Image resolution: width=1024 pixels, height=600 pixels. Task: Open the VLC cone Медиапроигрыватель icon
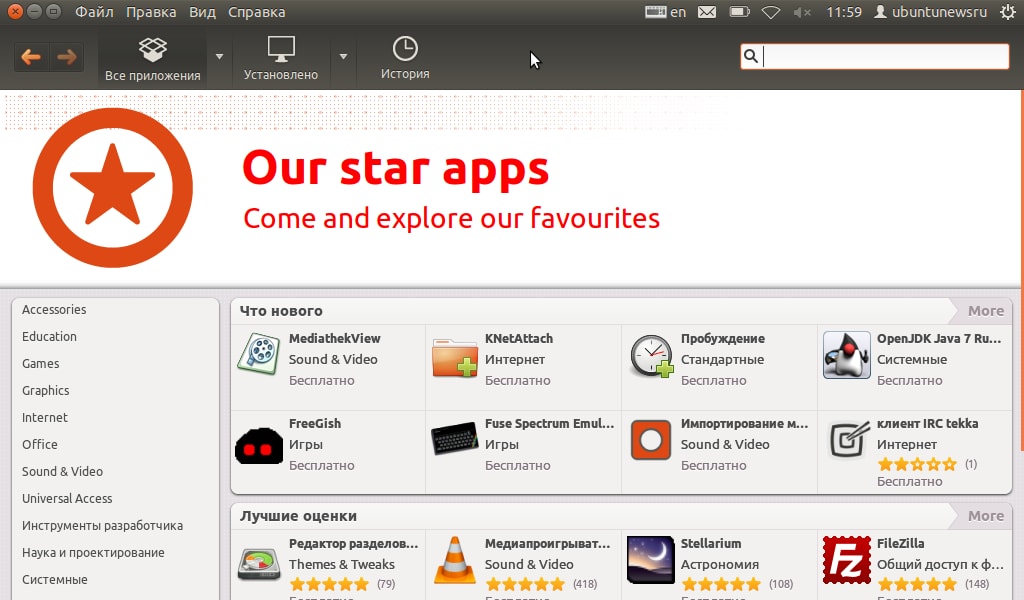coord(455,560)
